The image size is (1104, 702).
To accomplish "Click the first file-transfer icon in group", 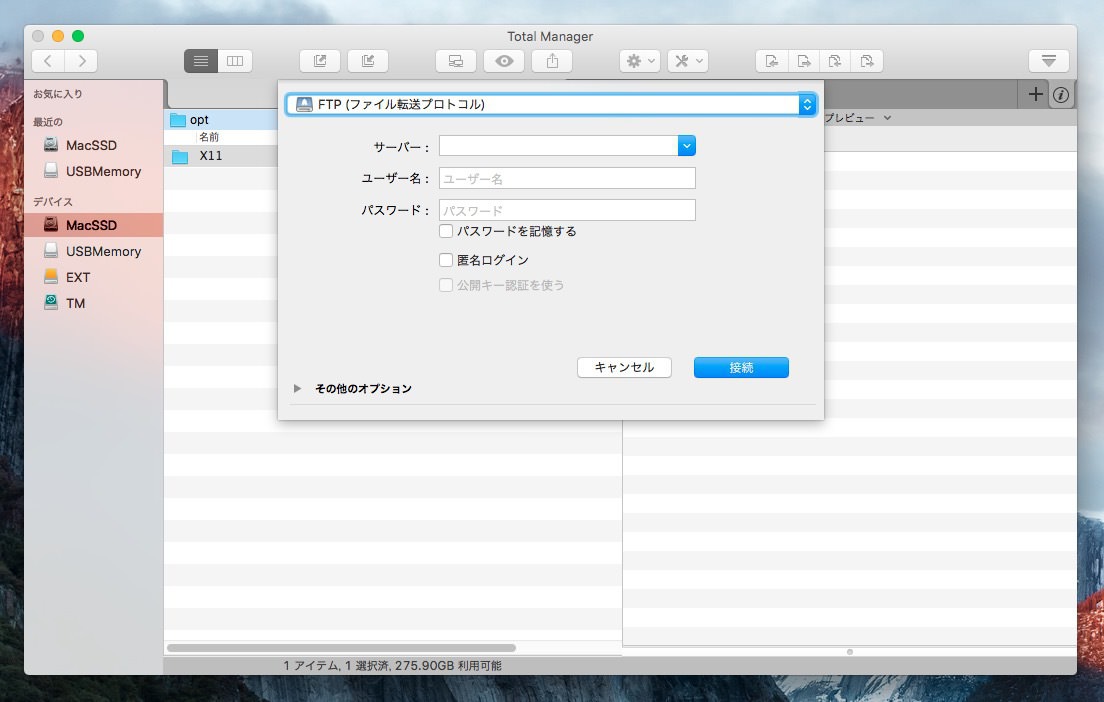I will [772, 61].
